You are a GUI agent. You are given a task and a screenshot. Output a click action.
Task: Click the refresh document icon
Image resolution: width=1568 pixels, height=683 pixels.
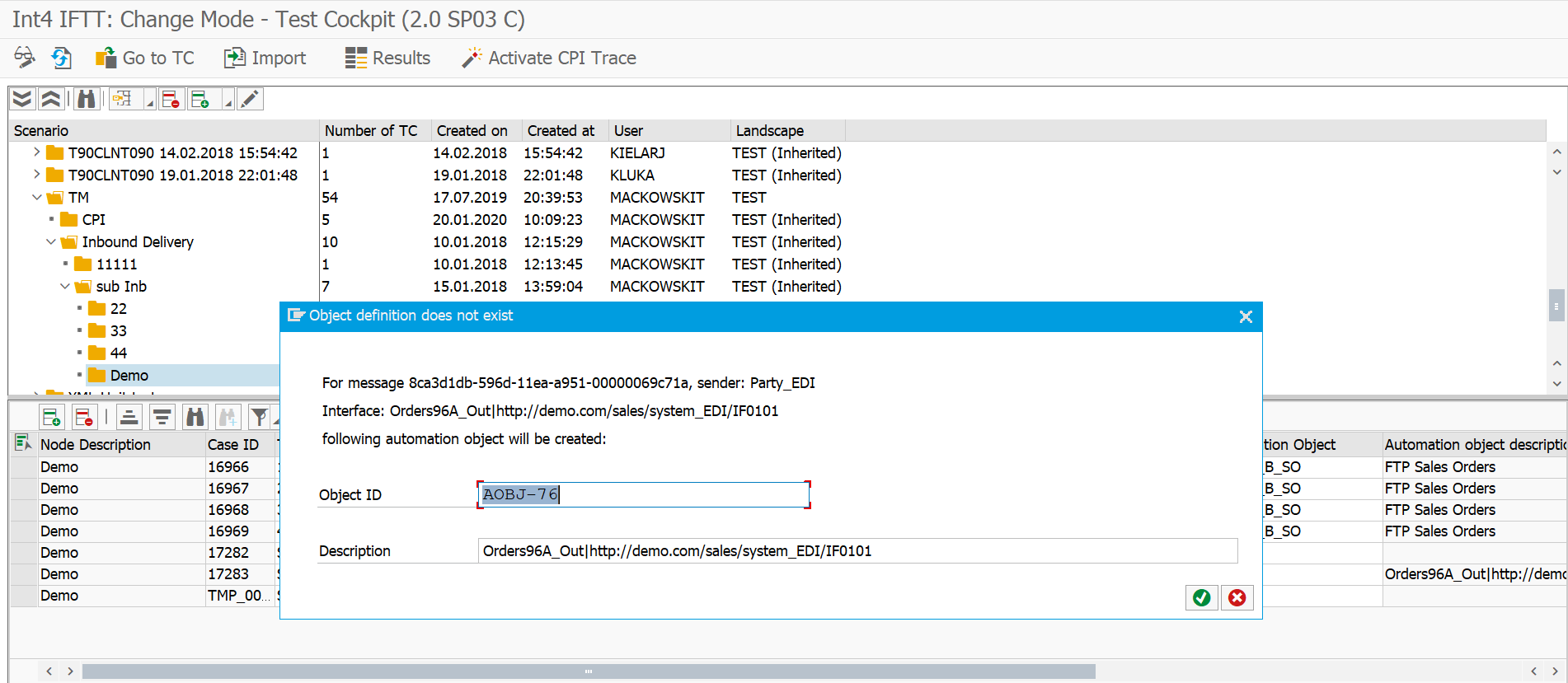pos(61,58)
